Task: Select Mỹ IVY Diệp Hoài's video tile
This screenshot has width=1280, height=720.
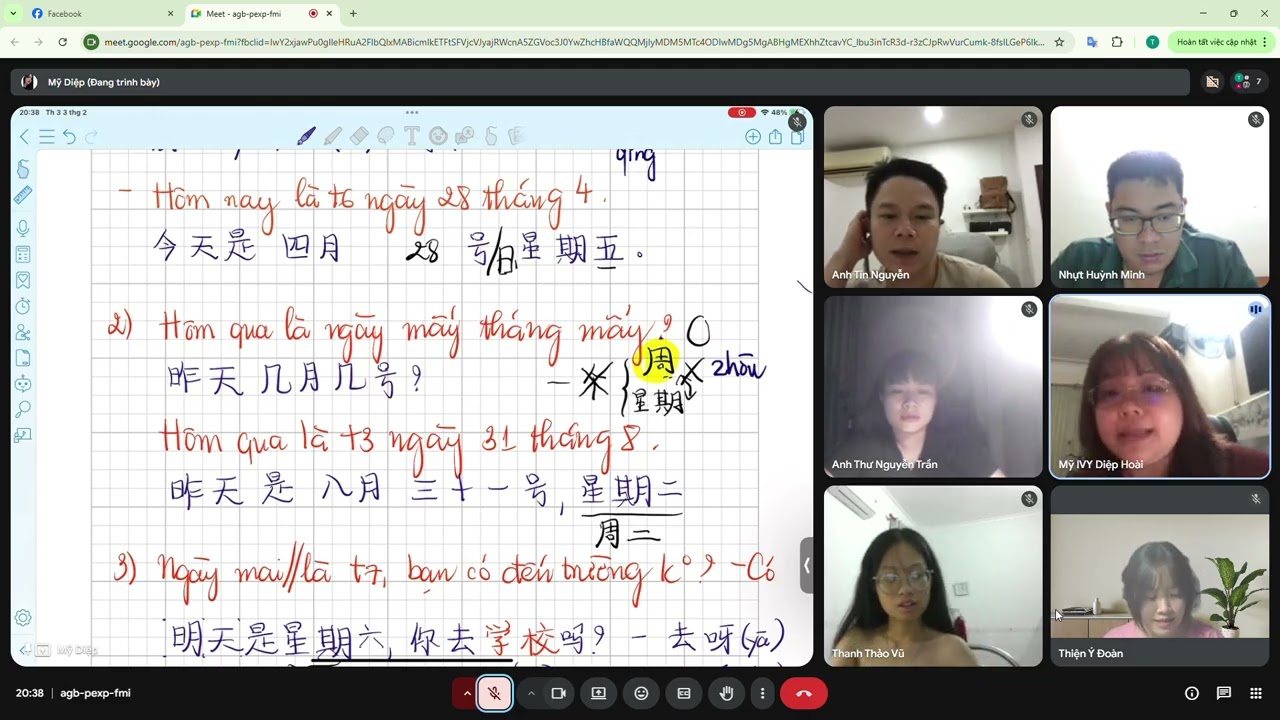Action: pyautogui.click(x=1160, y=386)
